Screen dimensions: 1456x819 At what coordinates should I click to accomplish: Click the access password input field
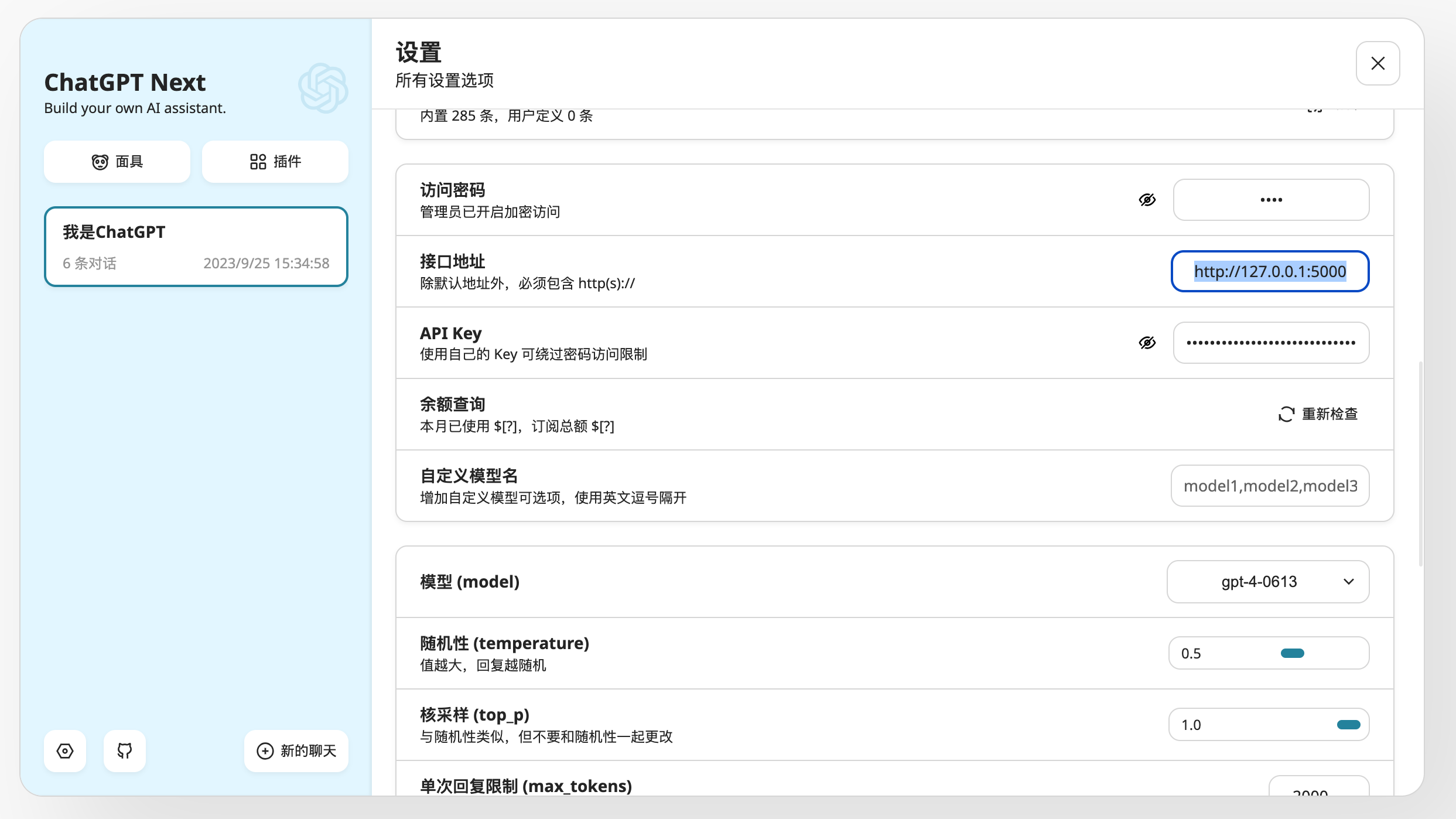1271,200
